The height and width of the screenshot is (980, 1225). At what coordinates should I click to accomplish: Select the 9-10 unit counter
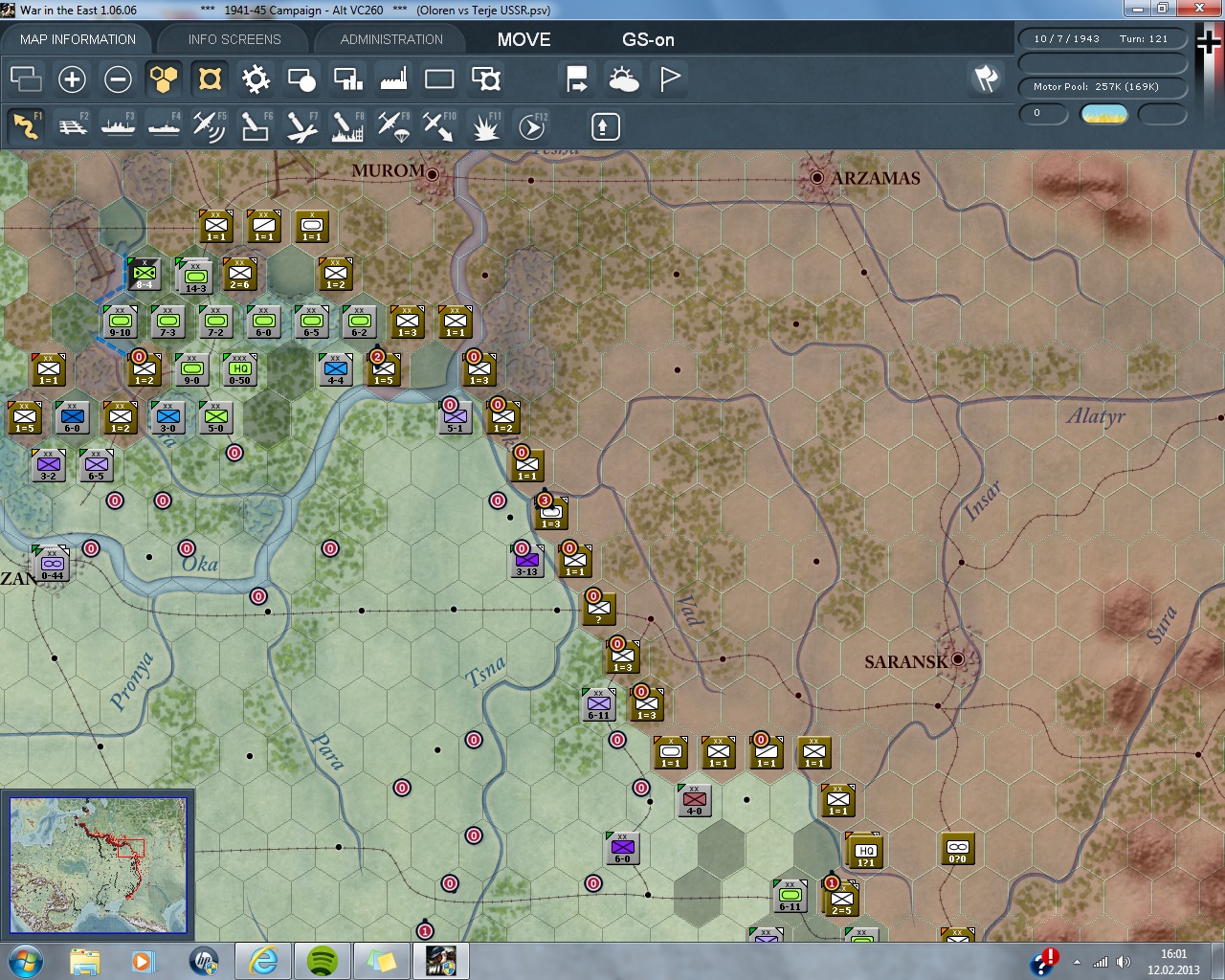[x=120, y=322]
